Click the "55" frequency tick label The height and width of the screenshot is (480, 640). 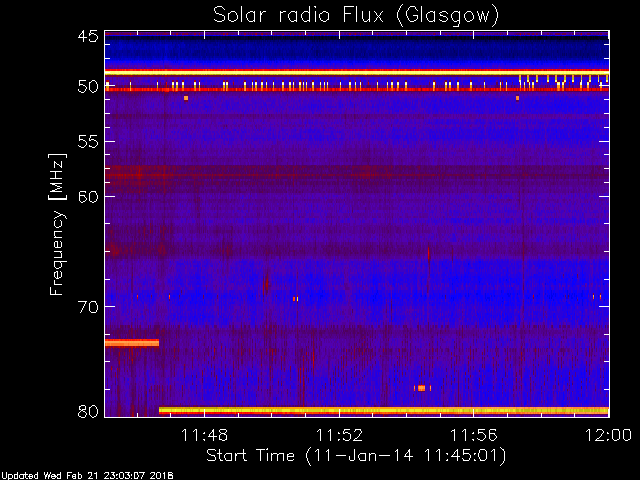click(x=89, y=142)
